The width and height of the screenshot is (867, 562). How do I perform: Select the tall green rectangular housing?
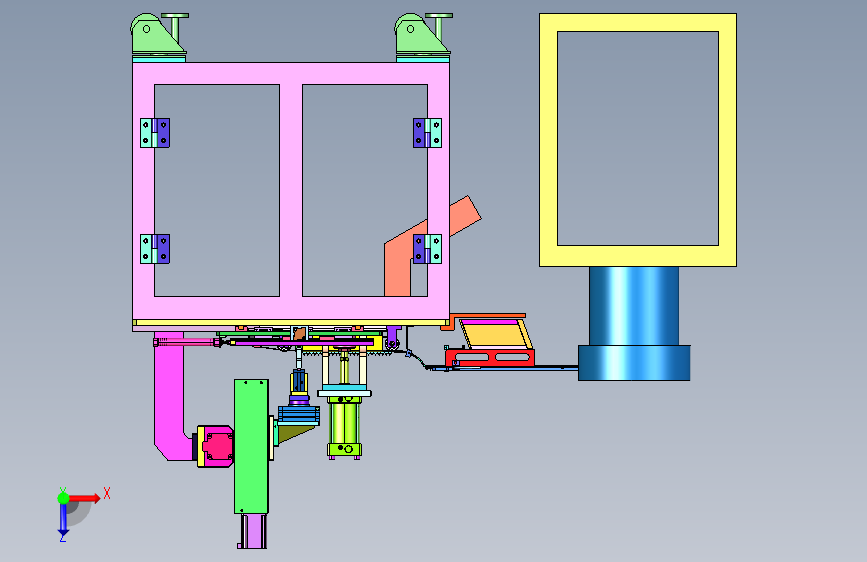point(251,446)
